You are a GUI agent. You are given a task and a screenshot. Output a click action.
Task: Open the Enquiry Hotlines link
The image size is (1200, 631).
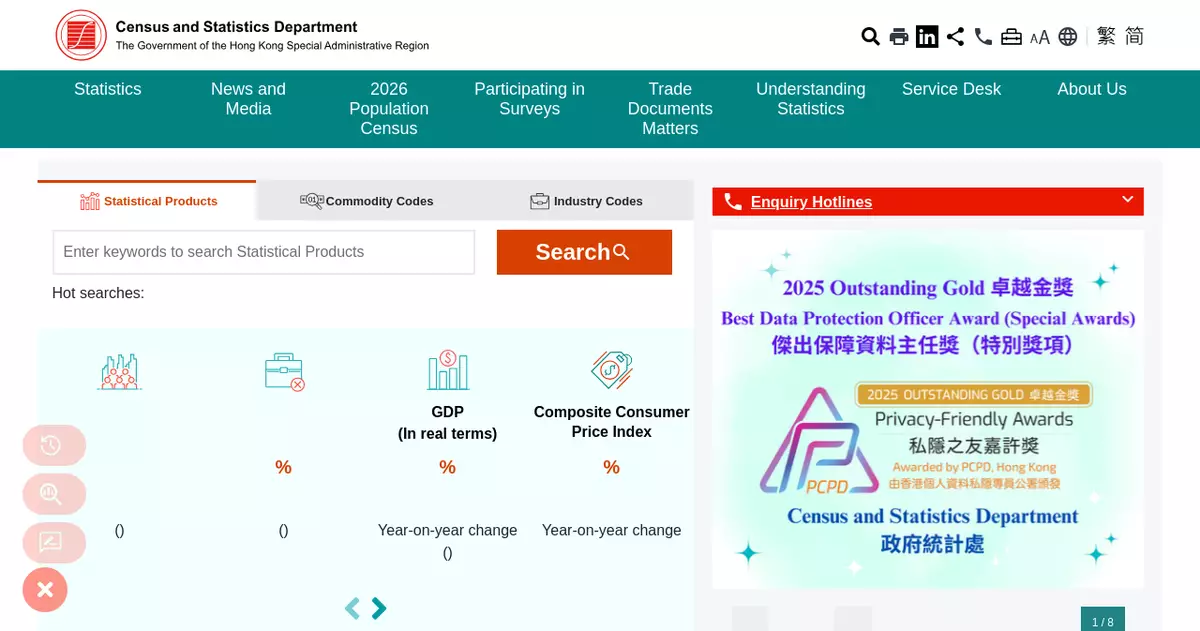pos(811,202)
